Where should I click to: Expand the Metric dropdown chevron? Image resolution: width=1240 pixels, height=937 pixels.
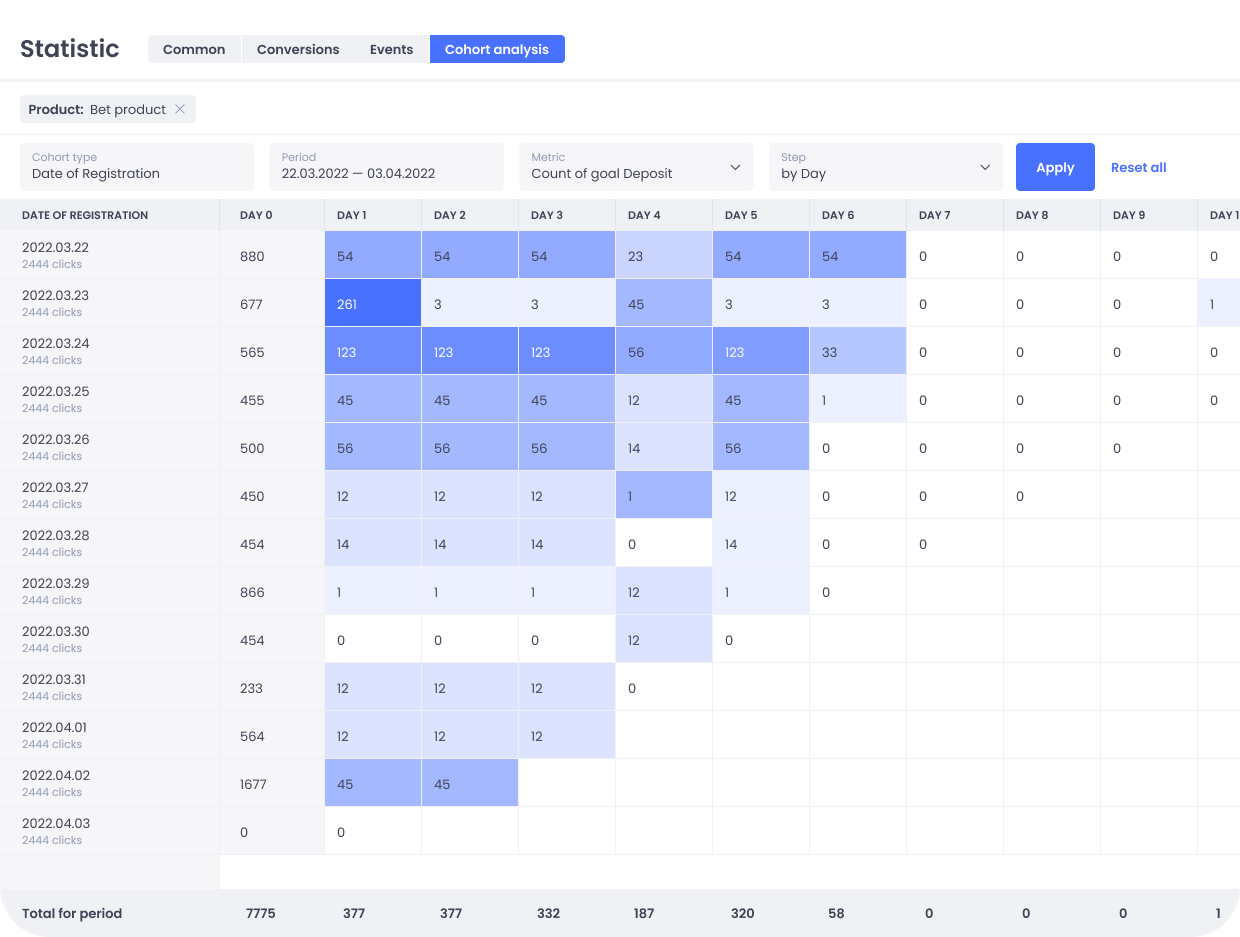pyautogui.click(x=735, y=167)
